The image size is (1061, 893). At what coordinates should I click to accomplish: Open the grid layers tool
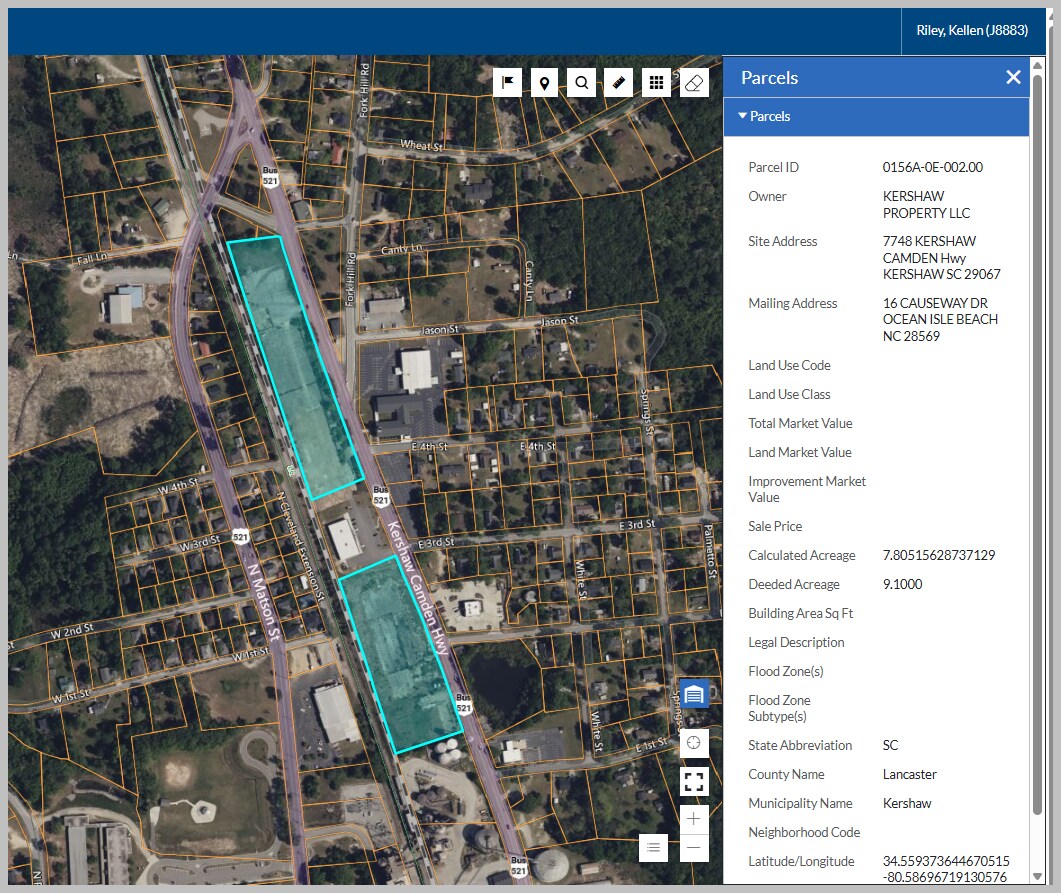(656, 82)
